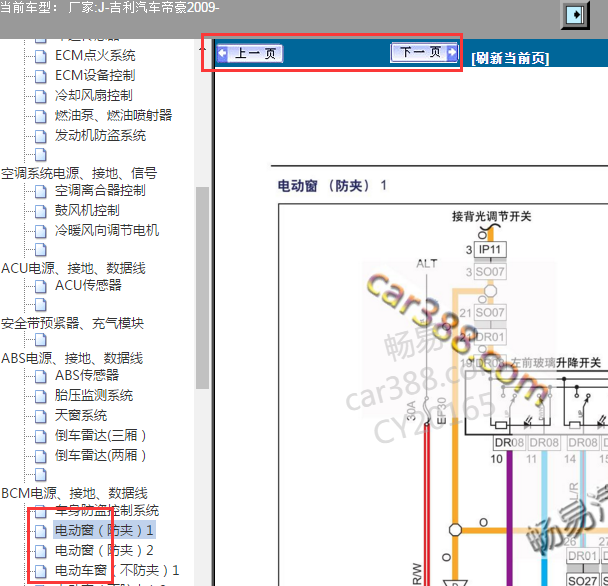Select 空调系统电源、接地、信号 heading
This screenshot has width=608, height=586.
click(79, 173)
